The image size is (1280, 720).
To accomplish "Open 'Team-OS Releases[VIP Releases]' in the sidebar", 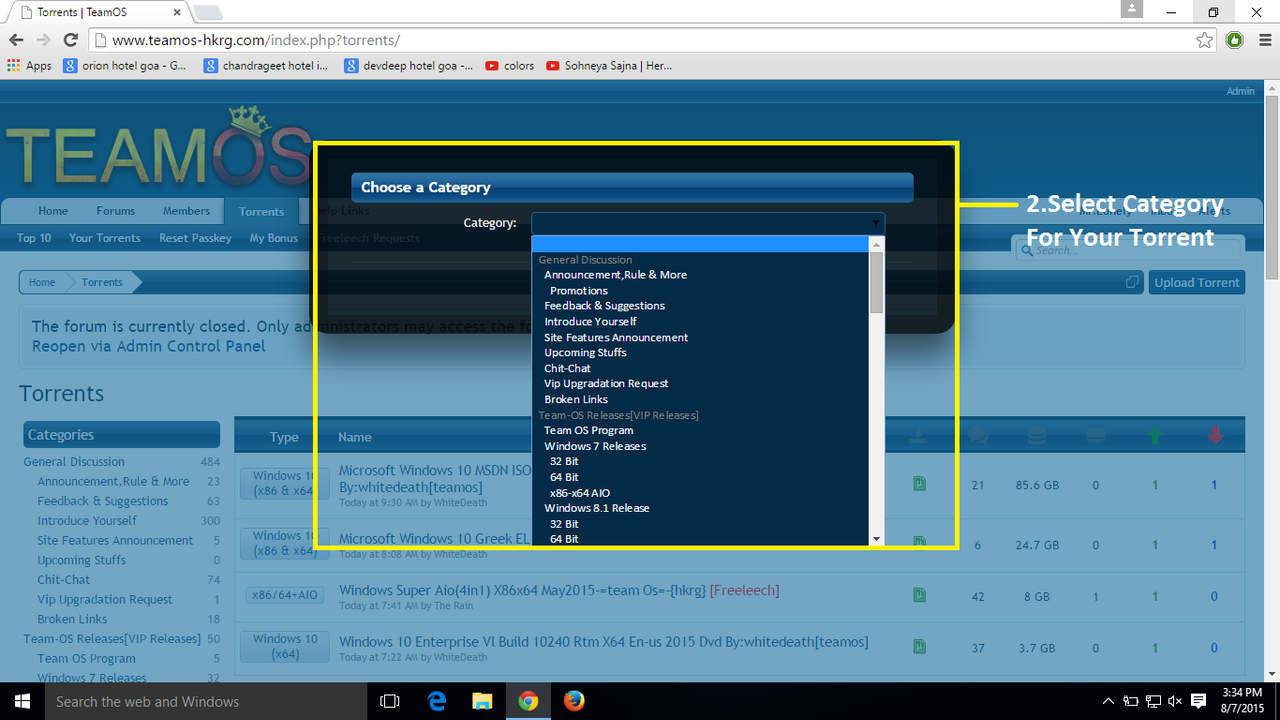I will tap(112, 638).
